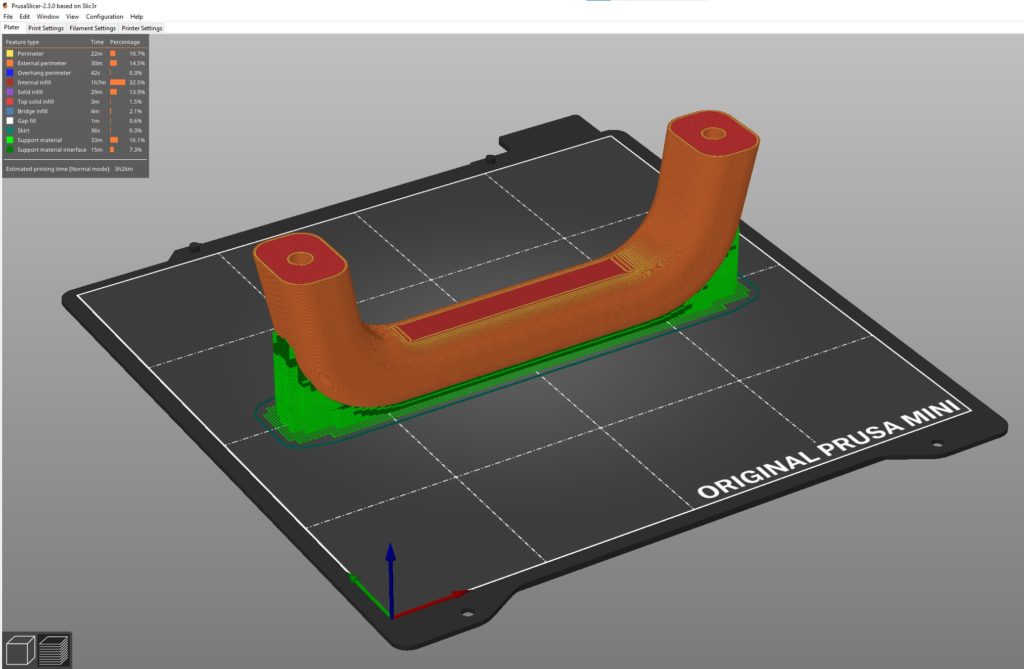
Task: Switch to the Filament Settings tab
Action: click(x=92, y=28)
